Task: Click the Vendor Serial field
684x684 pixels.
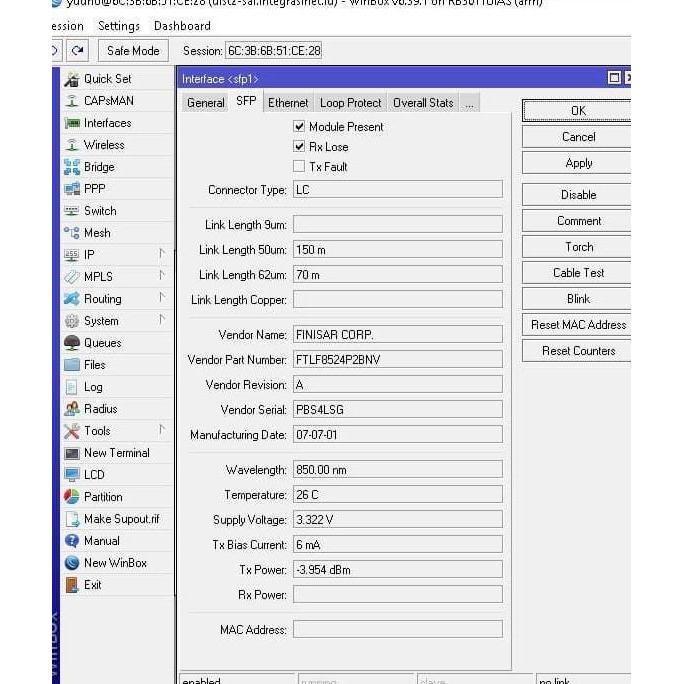Action: pos(397,409)
